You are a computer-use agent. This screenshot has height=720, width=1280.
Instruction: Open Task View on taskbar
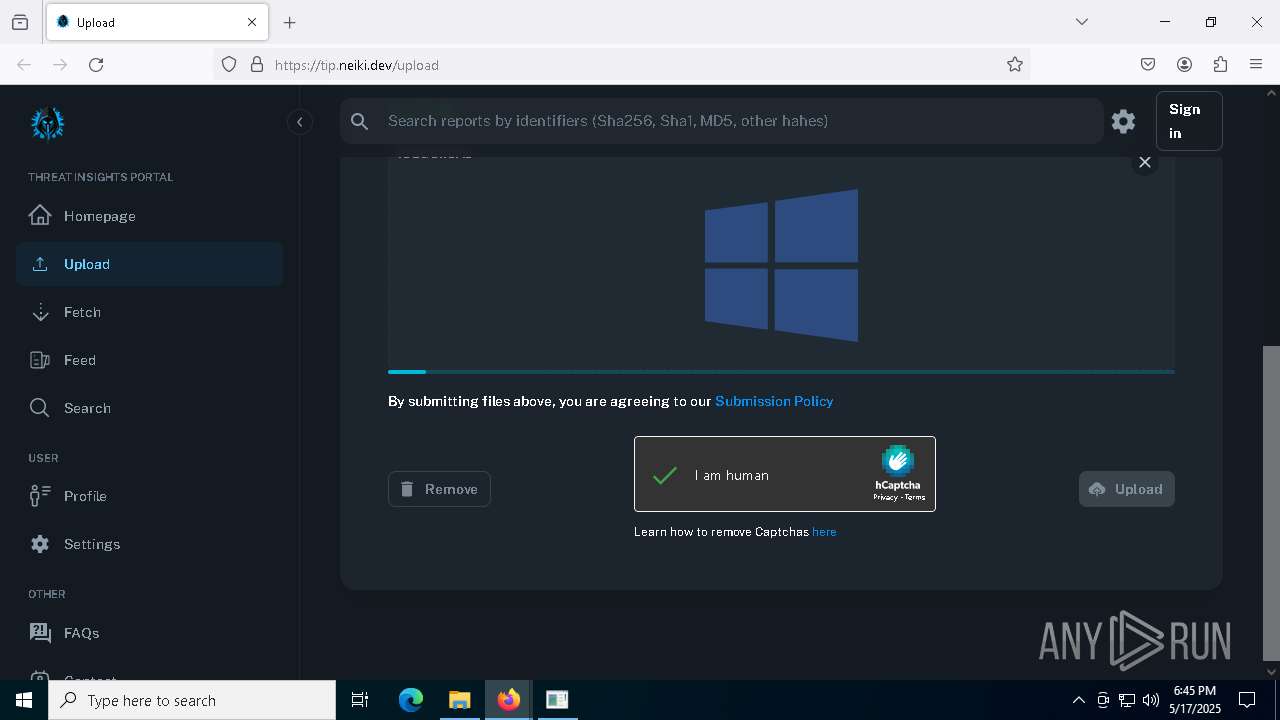click(x=360, y=700)
